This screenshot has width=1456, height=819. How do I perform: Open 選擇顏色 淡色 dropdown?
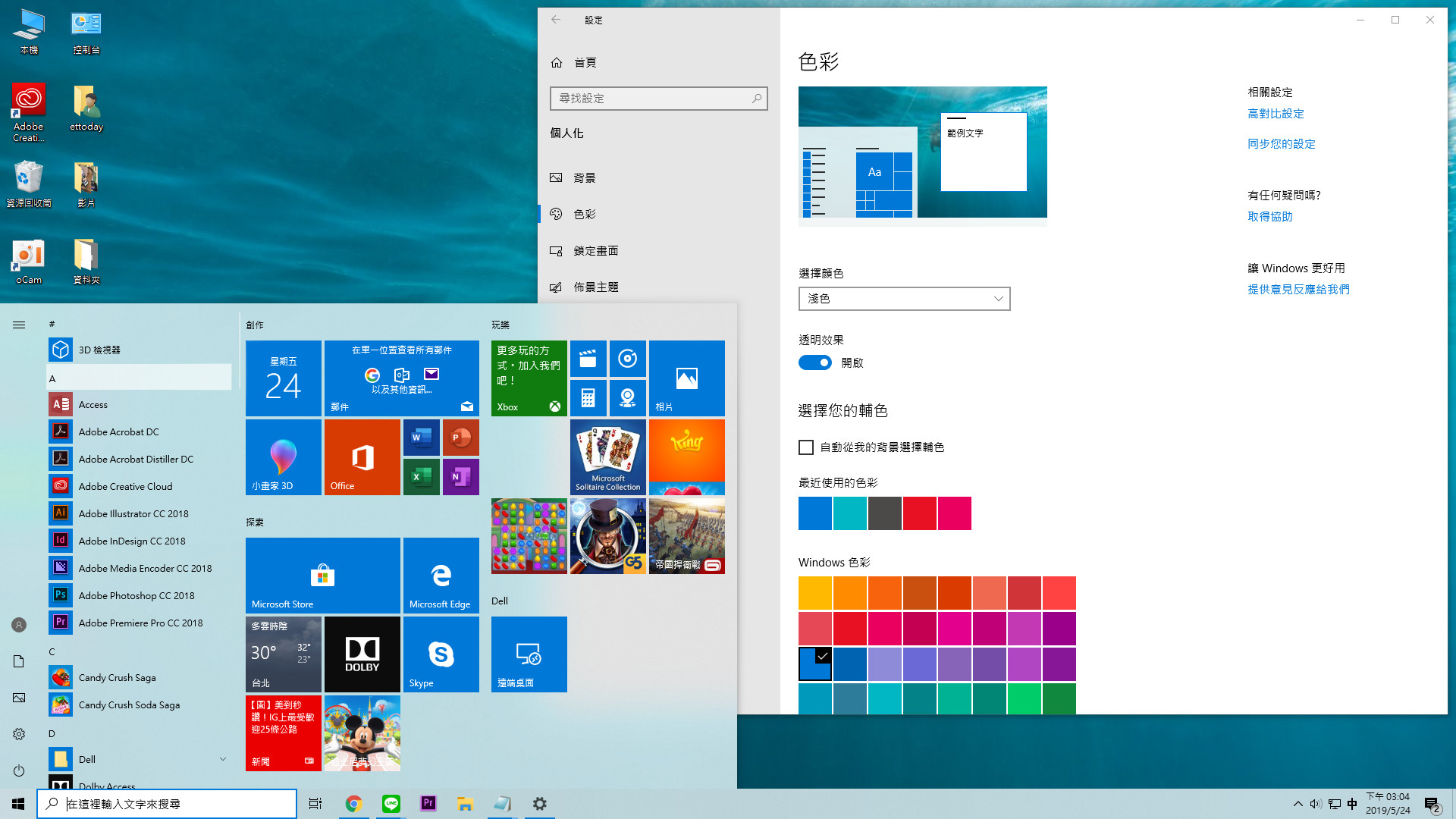(905, 299)
